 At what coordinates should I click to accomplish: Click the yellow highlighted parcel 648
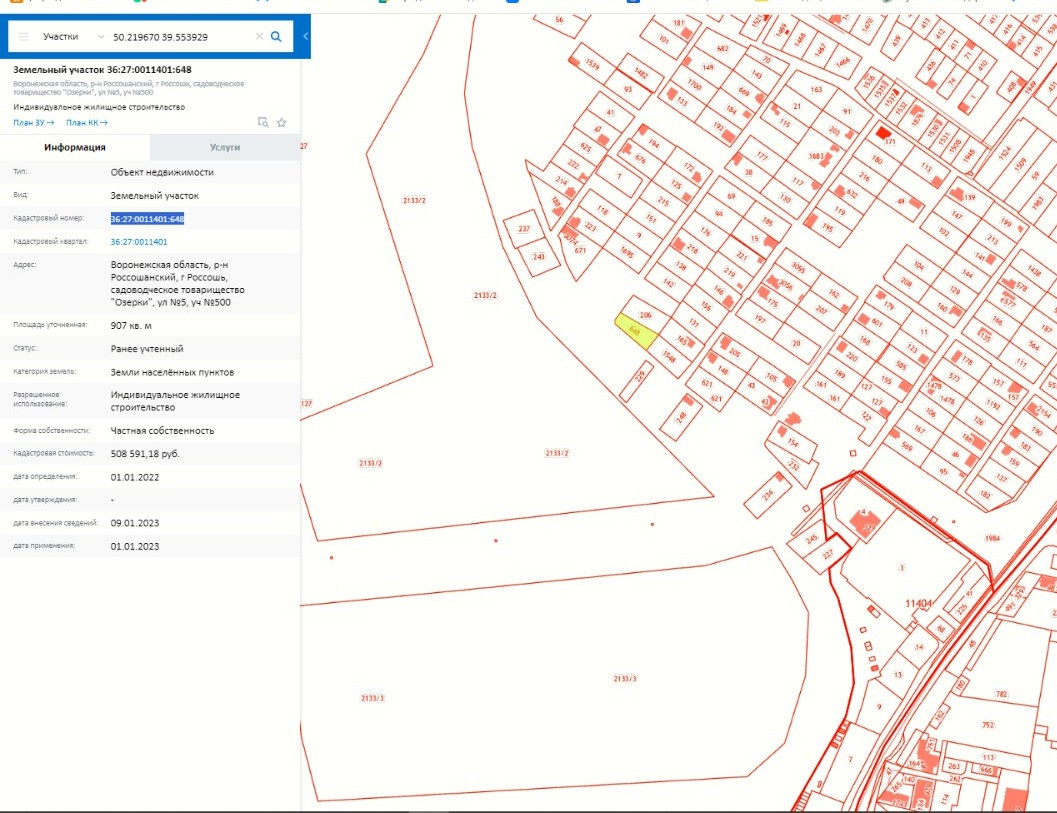point(635,331)
